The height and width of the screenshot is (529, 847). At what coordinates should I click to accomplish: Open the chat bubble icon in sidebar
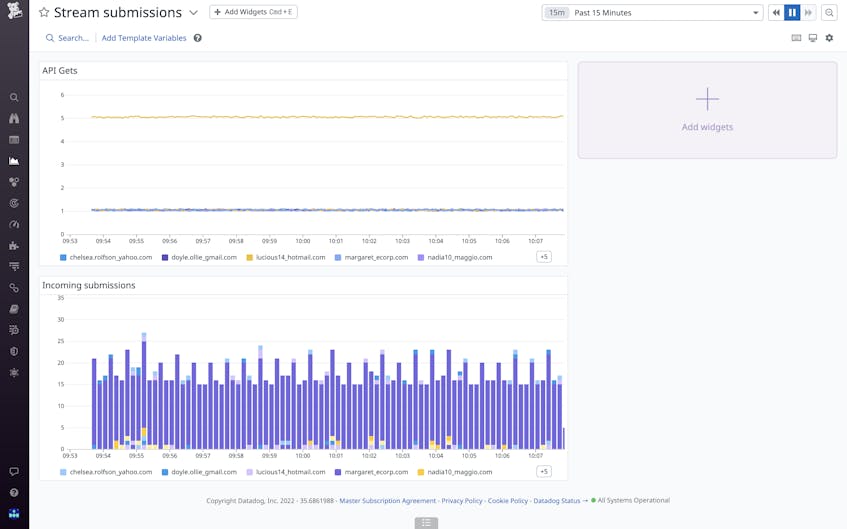pos(14,471)
